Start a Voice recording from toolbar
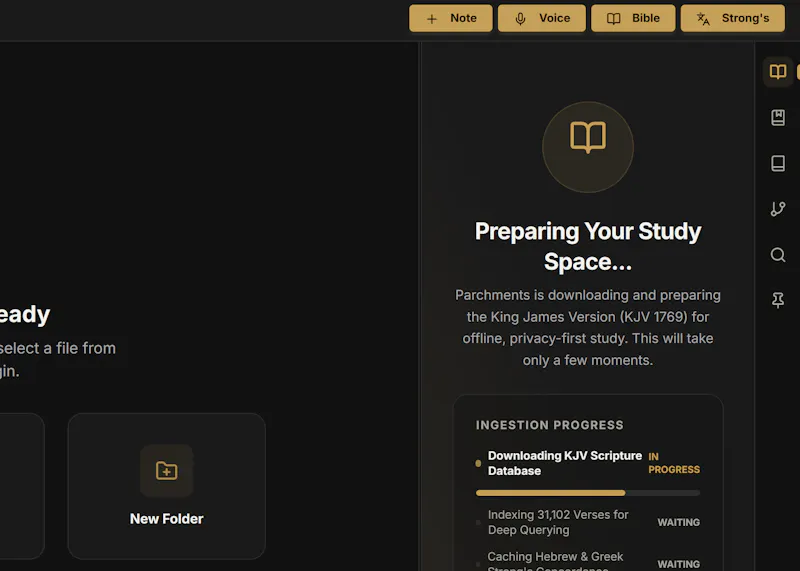The image size is (800, 571). click(542, 18)
